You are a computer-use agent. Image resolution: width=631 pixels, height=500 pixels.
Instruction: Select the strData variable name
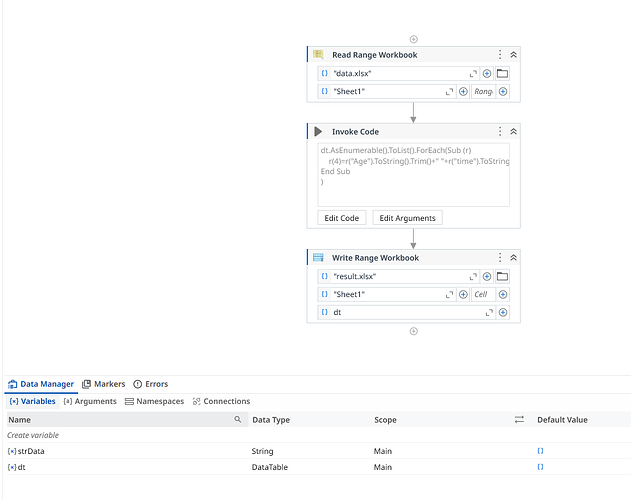click(31, 451)
